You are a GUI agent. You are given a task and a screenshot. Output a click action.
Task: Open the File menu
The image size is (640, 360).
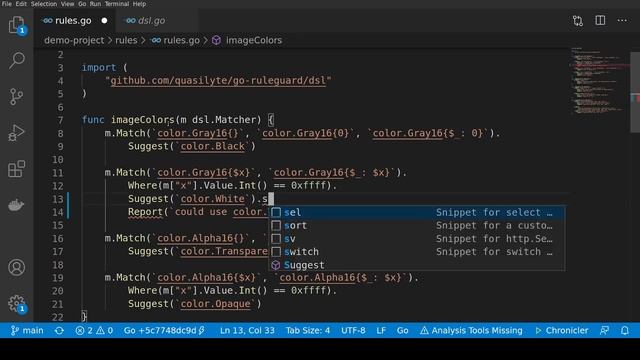pyautogui.click(x=7, y=4)
